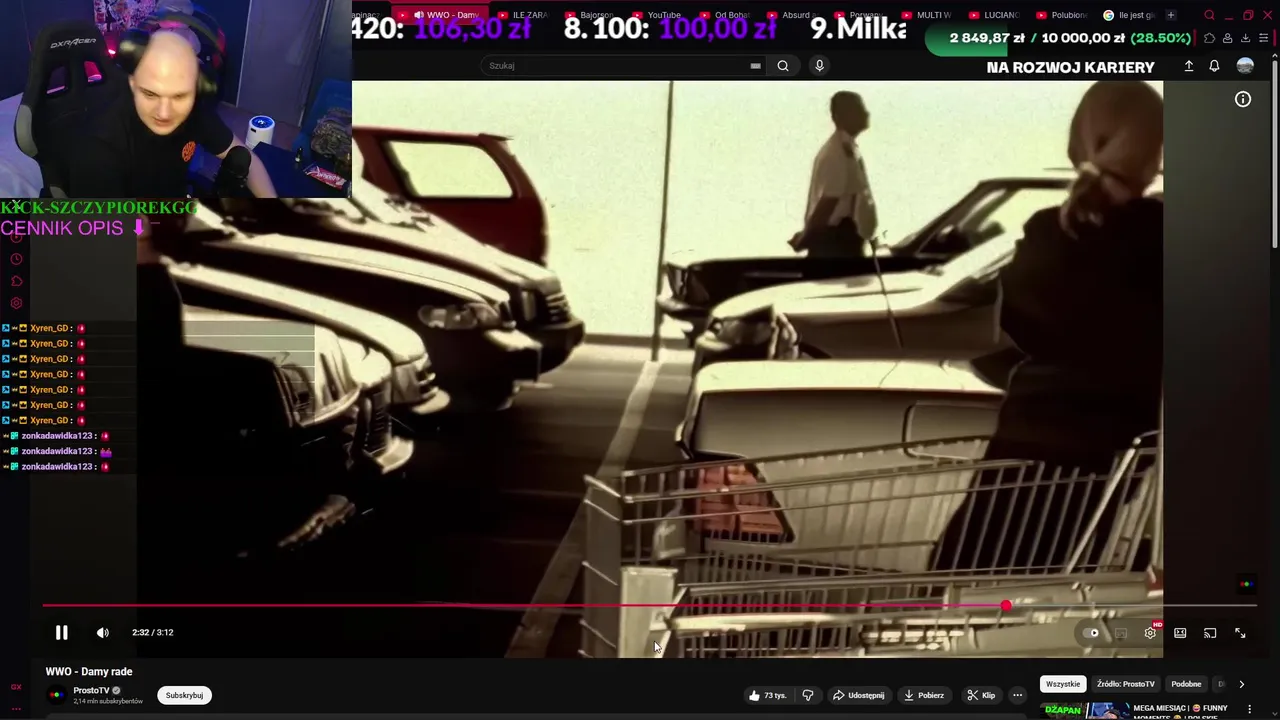Viewport: 1280px width, 720px height.
Task: Select the Źródło: ProstoTV filter chip
Action: 1126,684
